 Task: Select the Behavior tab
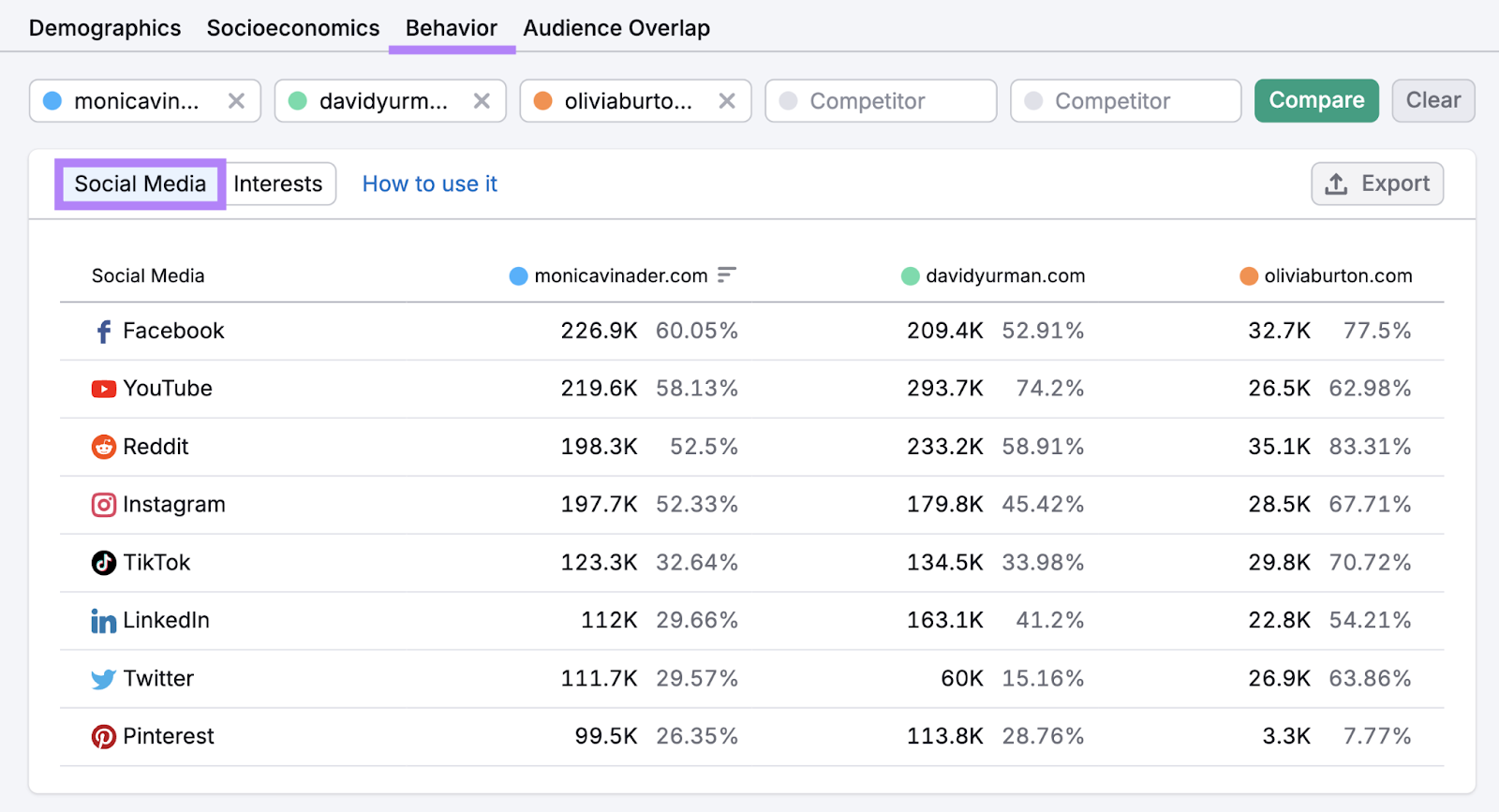click(x=452, y=28)
